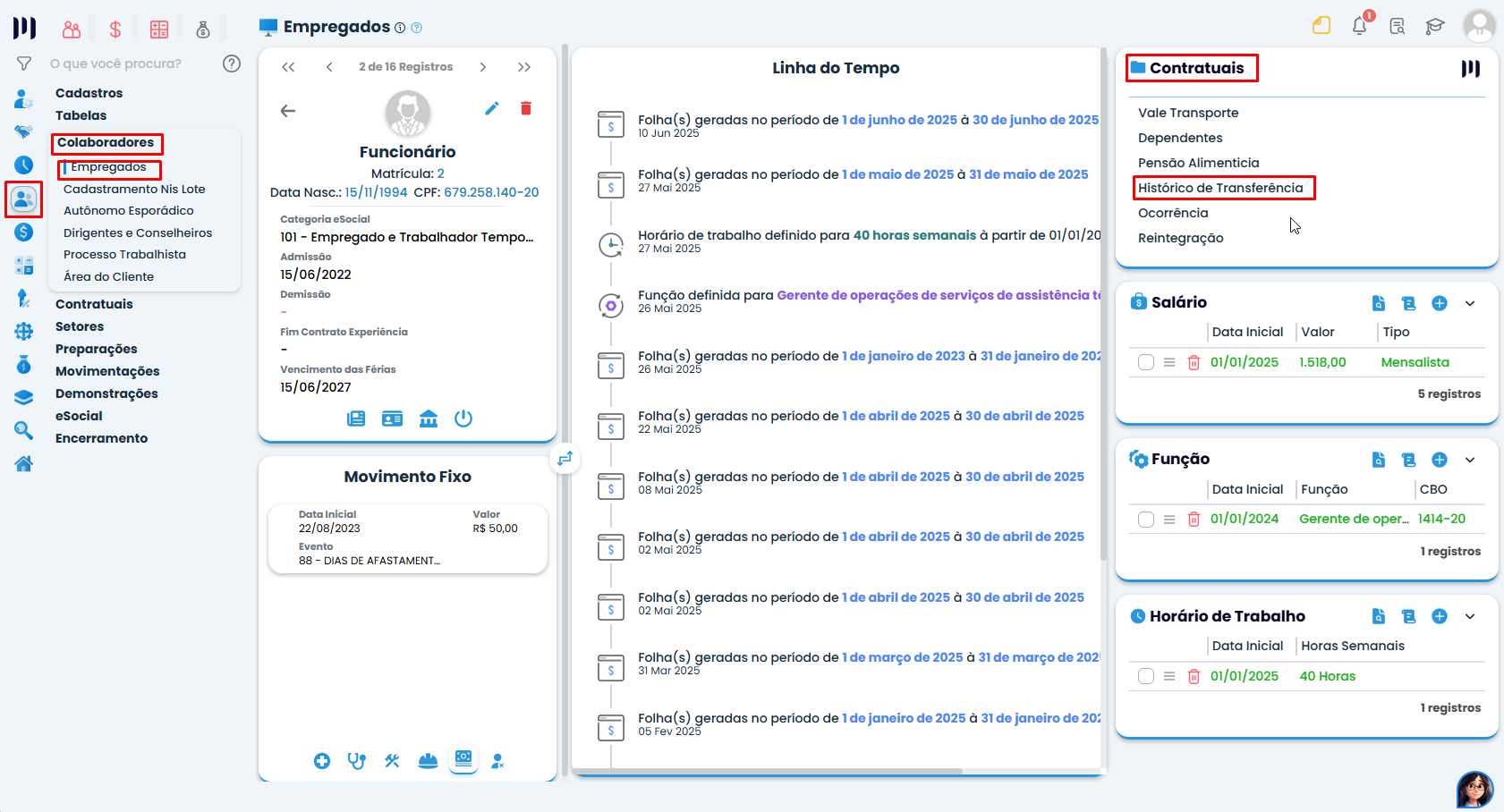Open Dirigentes e Conselheiros menu item
This screenshot has height=812, width=1504.
pos(138,233)
